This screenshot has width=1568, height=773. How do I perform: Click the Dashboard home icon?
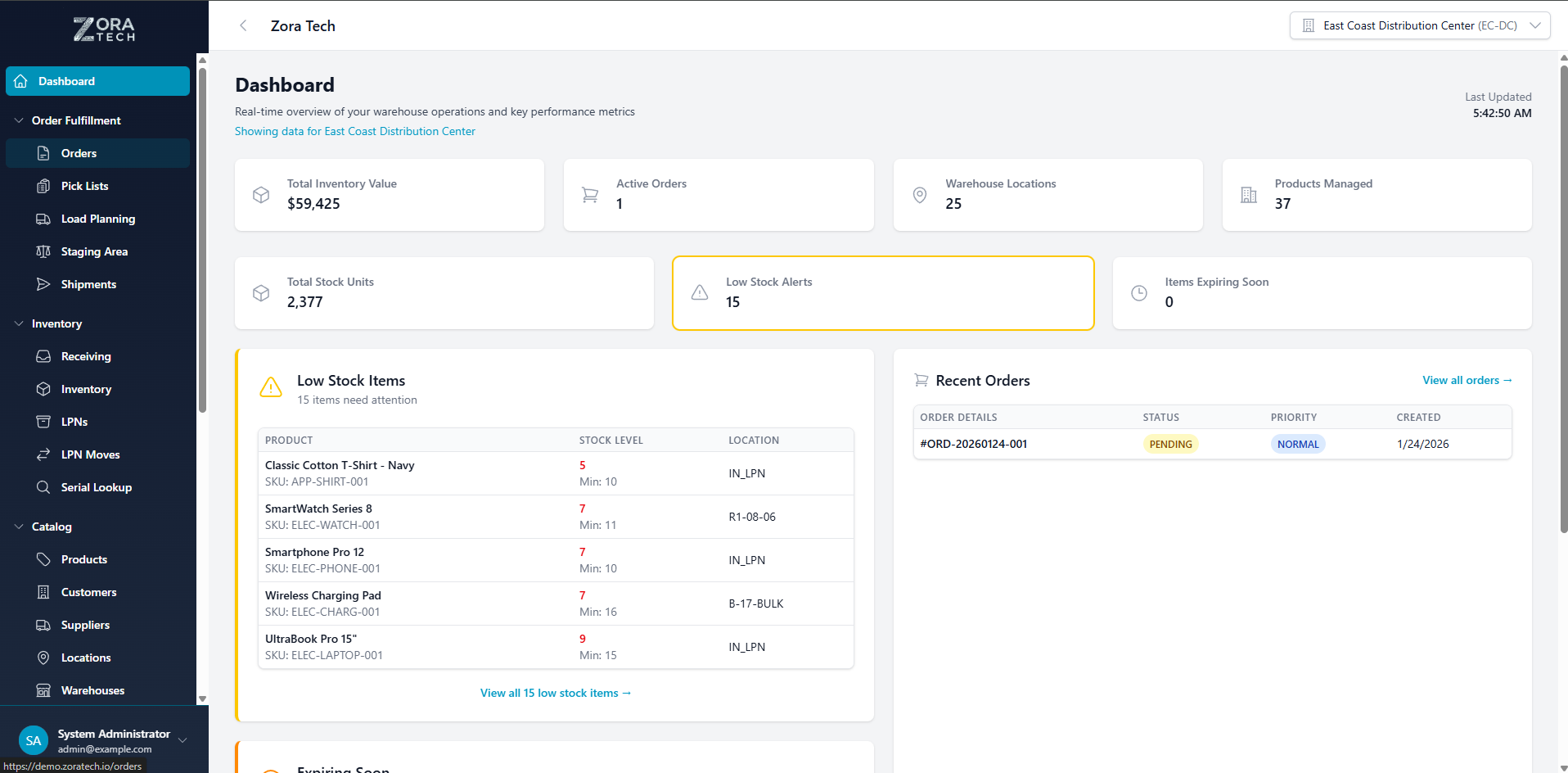click(20, 81)
